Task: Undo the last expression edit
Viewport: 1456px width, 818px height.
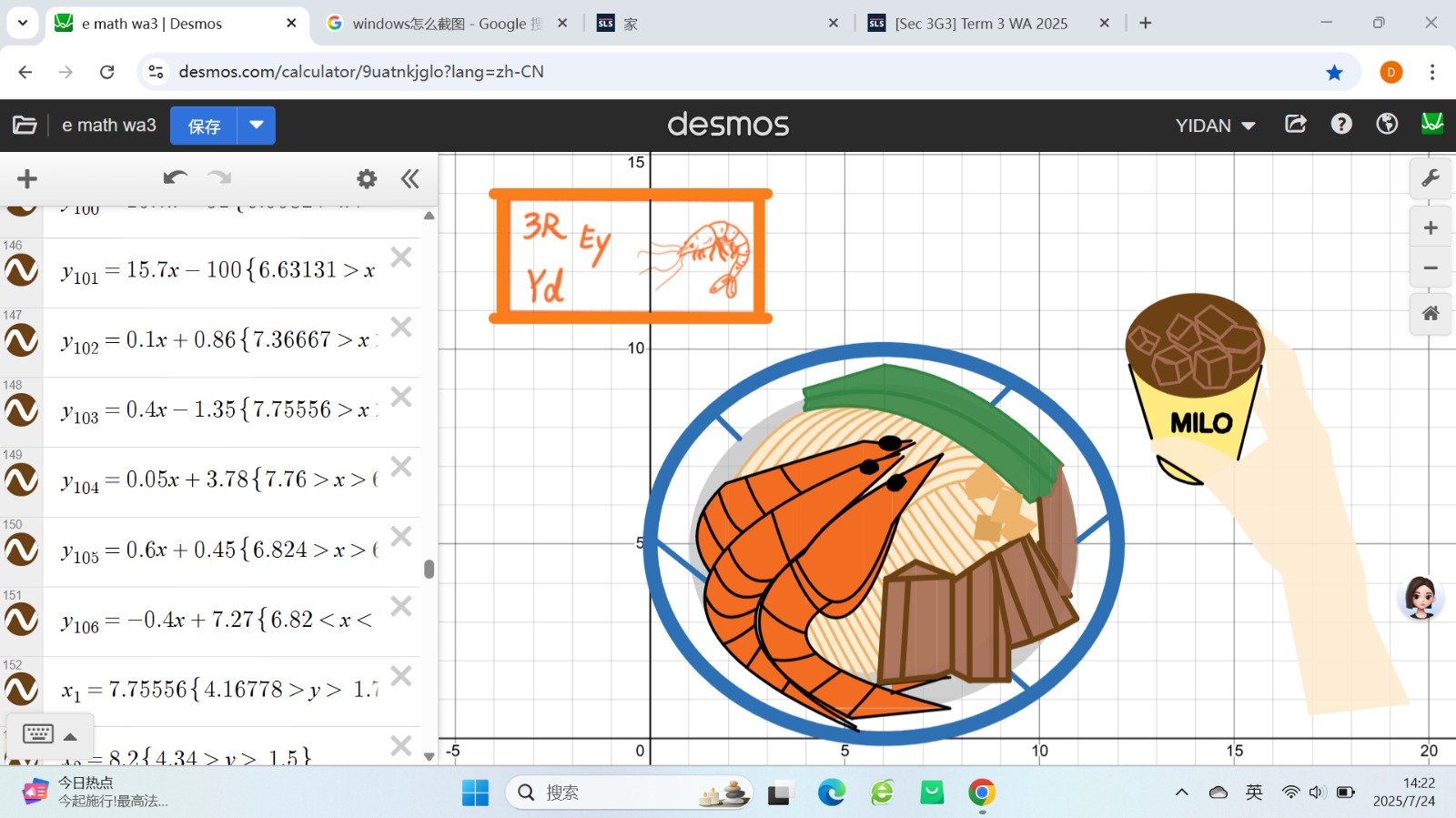Action: point(175,178)
